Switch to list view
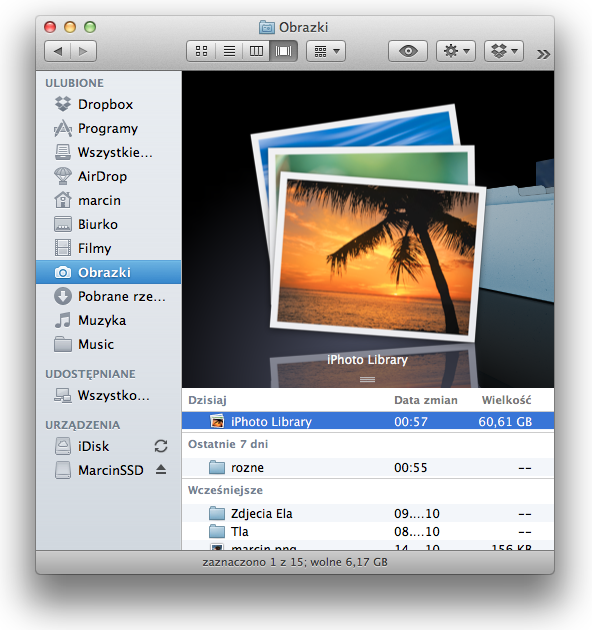 tap(229, 51)
